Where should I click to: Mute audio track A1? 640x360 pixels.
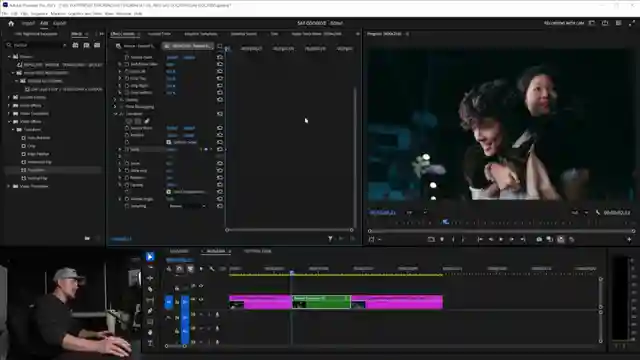201,315
